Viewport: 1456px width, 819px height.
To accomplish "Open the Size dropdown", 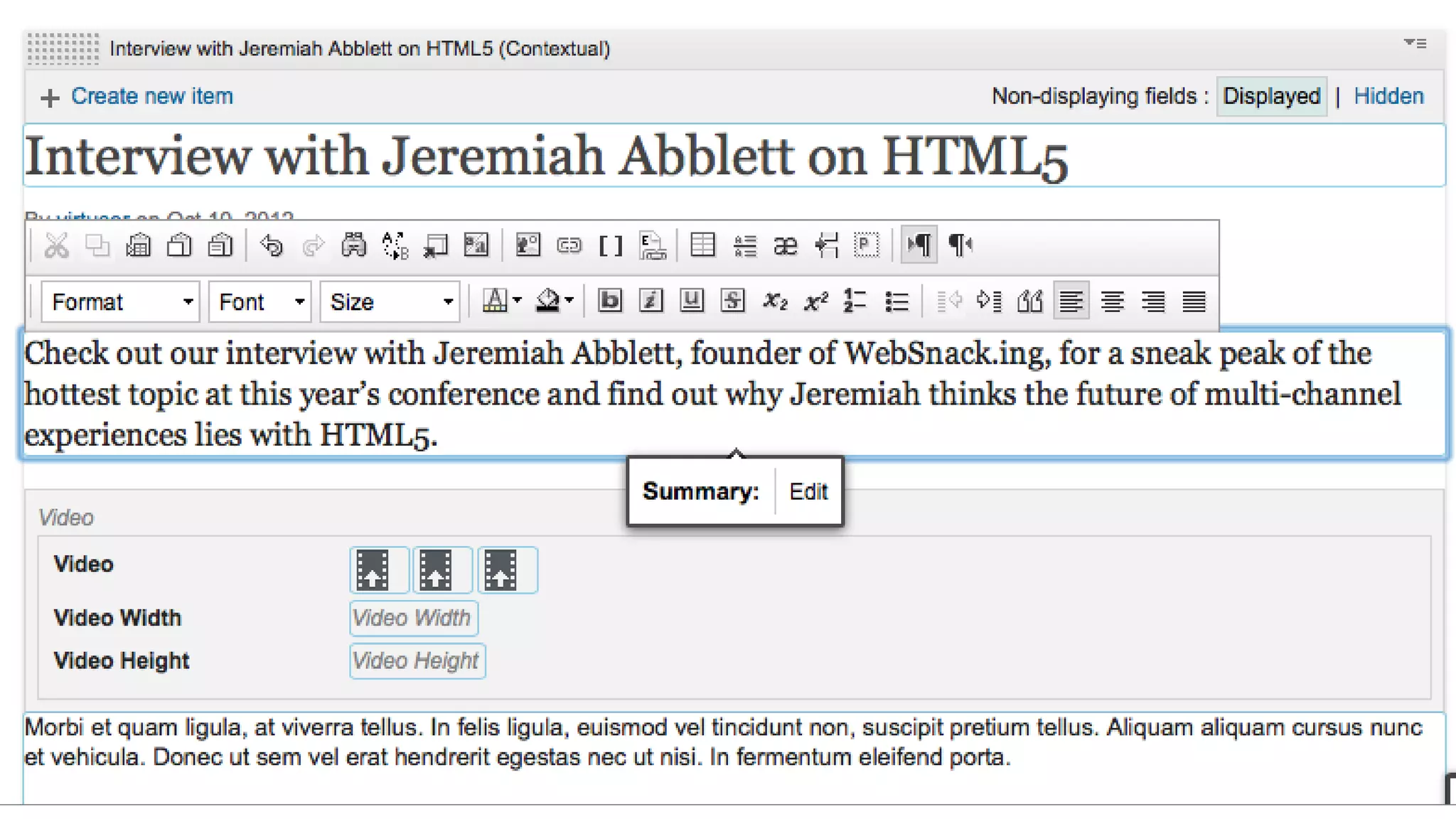I will tap(390, 302).
